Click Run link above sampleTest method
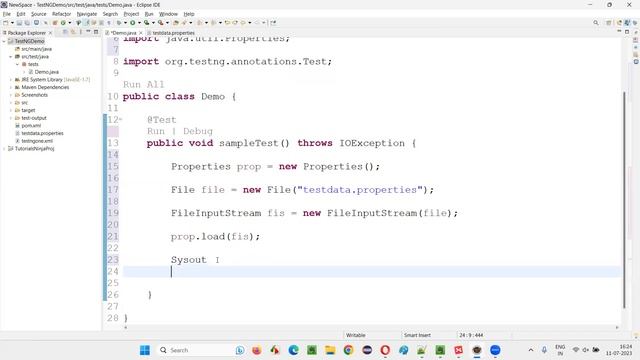Viewport: 640px width, 360px height. (156, 131)
